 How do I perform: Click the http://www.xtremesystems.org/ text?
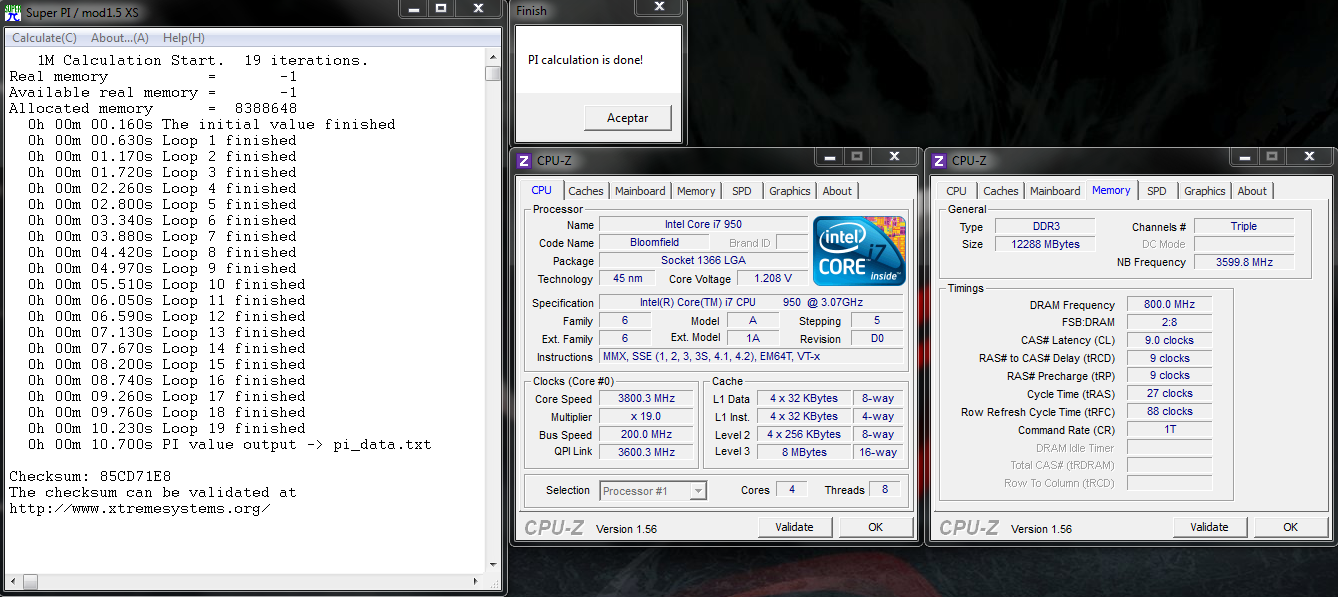click(140, 508)
